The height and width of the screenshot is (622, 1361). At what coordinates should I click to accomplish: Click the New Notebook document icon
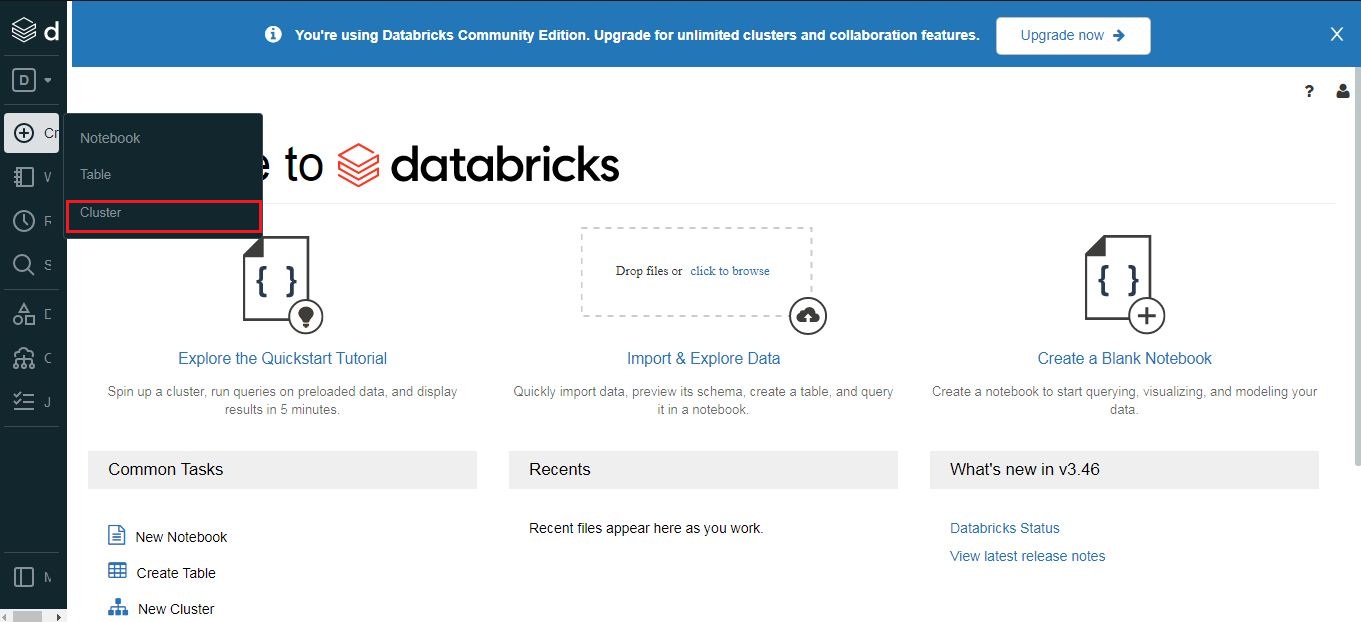pos(117,535)
